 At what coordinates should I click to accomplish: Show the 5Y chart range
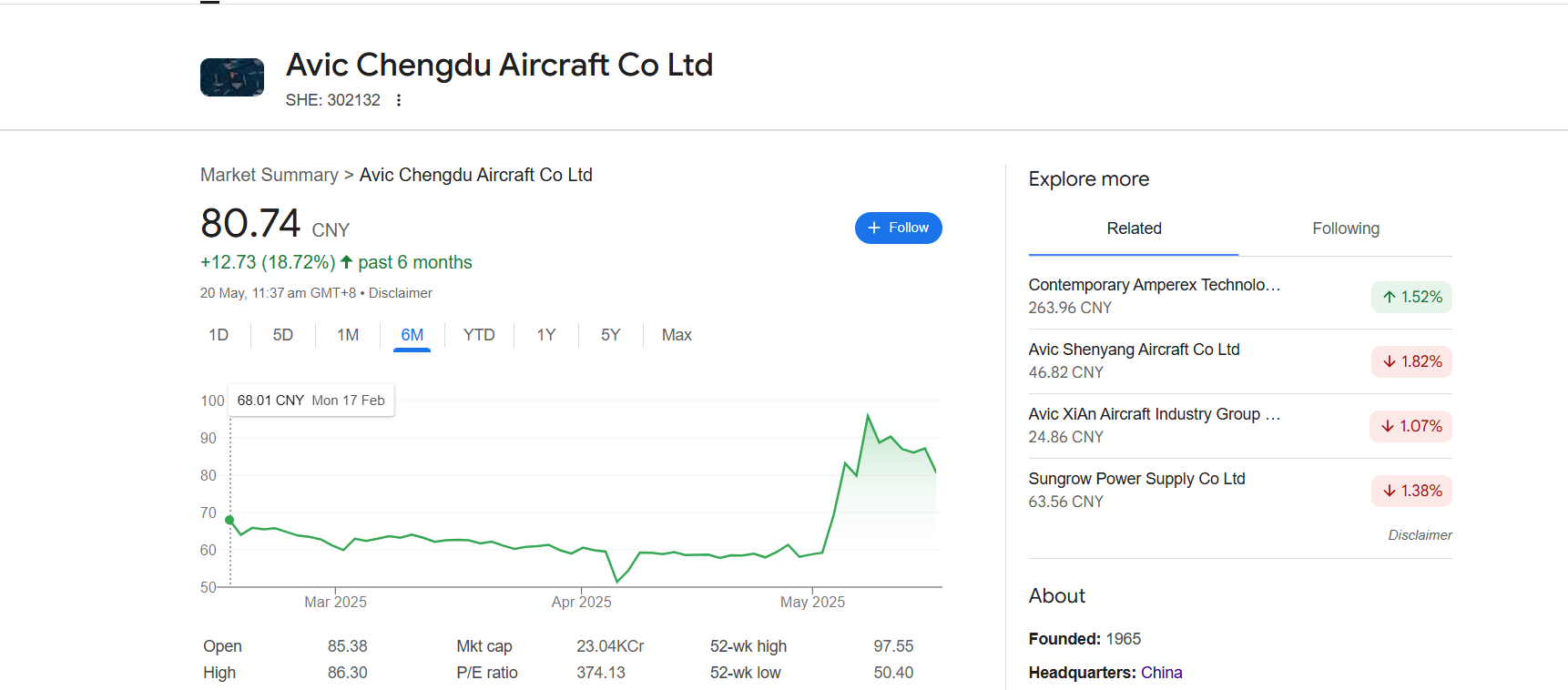point(611,335)
